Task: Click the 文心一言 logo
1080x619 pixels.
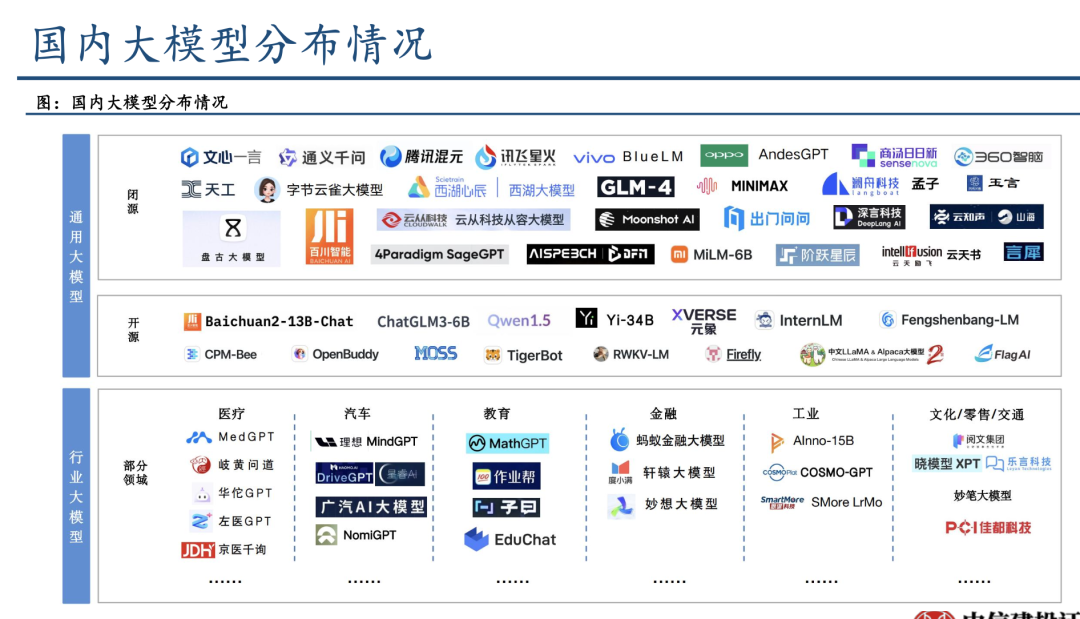Action: tap(221, 157)
